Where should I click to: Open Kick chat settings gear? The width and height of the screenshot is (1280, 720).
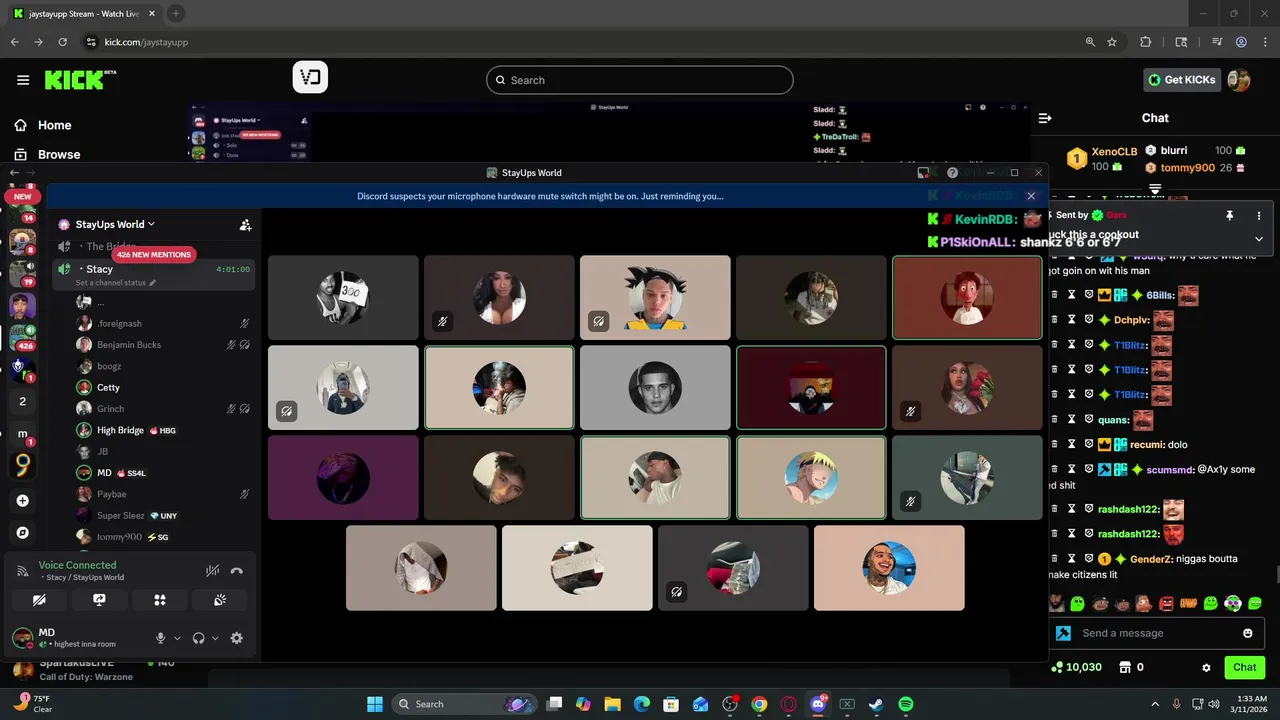(x=1206, y=667)
